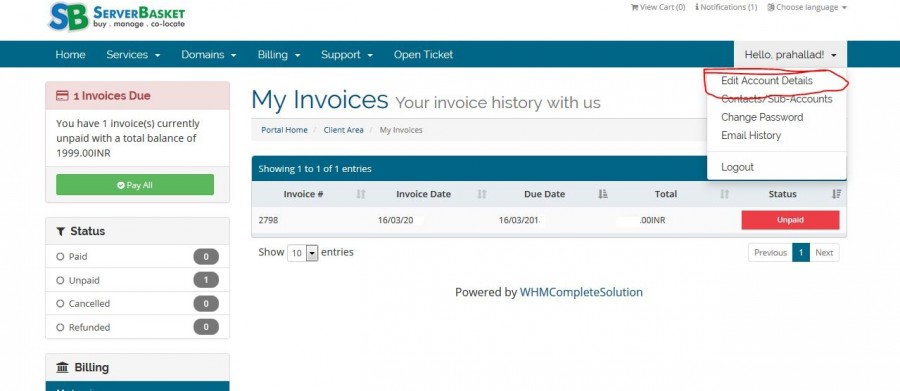Screen dimensions: 900x391
Task: Go to Home in the navigation bar
Action: click(70, 55)
